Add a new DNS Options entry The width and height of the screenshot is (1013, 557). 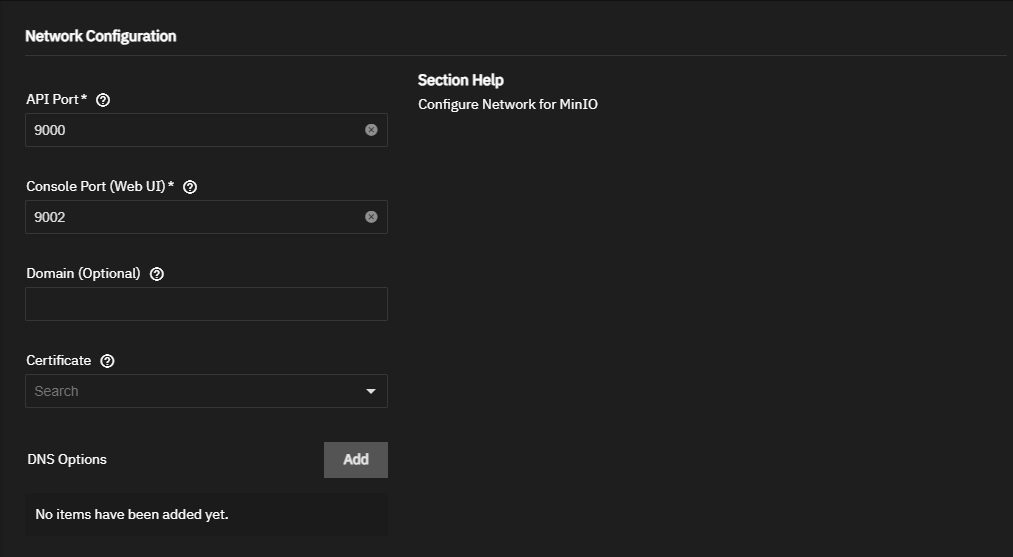coord(355,460)
